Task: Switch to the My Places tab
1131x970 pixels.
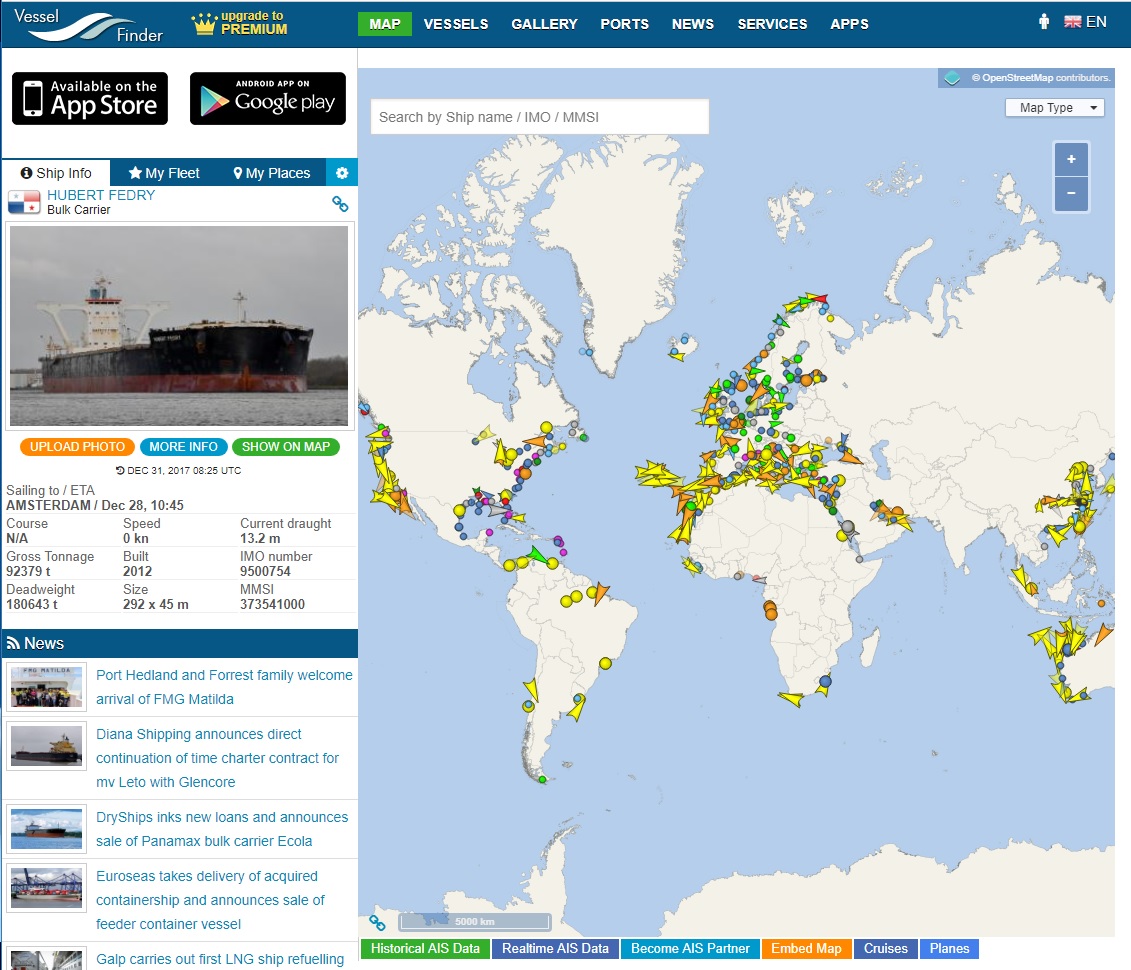Action: (271, 173)
